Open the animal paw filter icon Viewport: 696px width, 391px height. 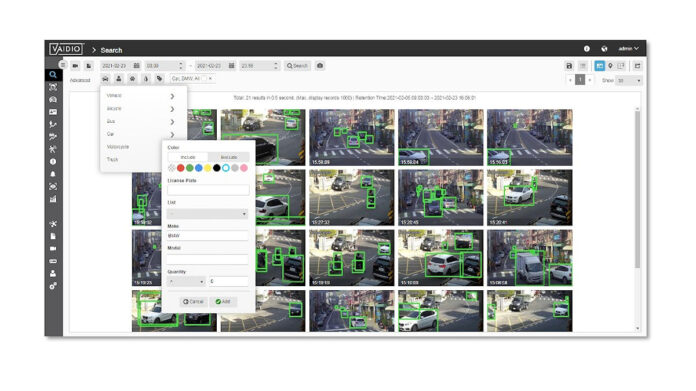point(132,79)
